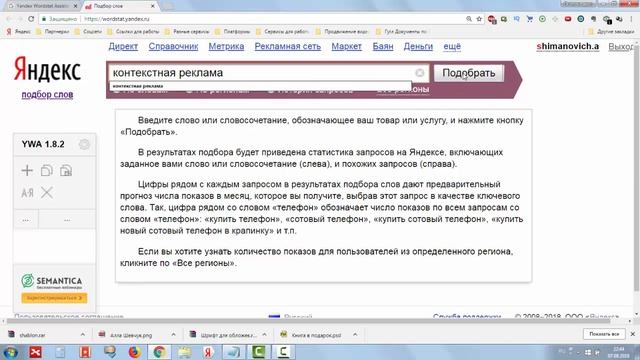Click the shopping cart extension icon

click(529, 19)
